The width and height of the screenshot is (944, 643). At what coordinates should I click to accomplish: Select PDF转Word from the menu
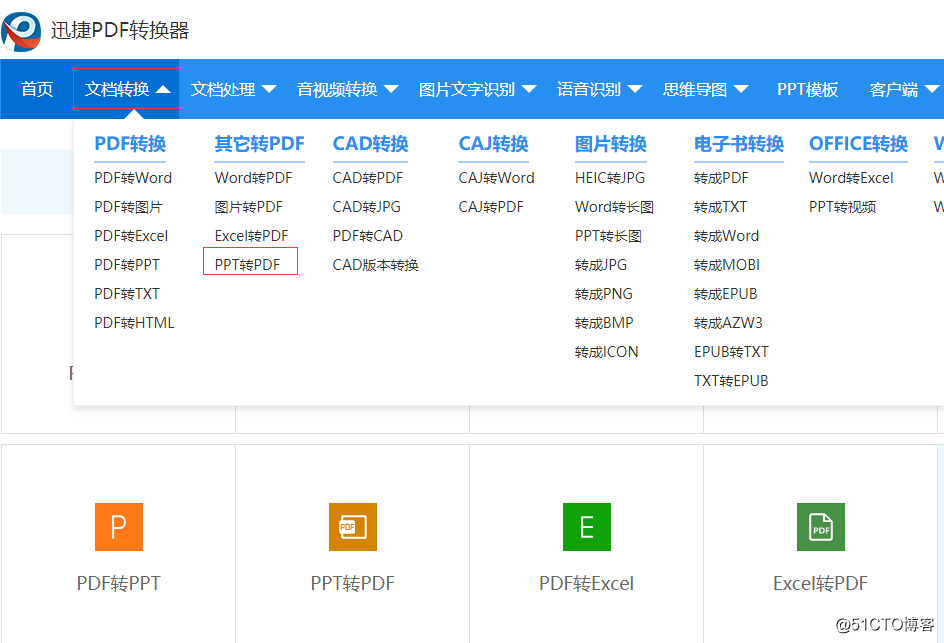coord(133,178)
